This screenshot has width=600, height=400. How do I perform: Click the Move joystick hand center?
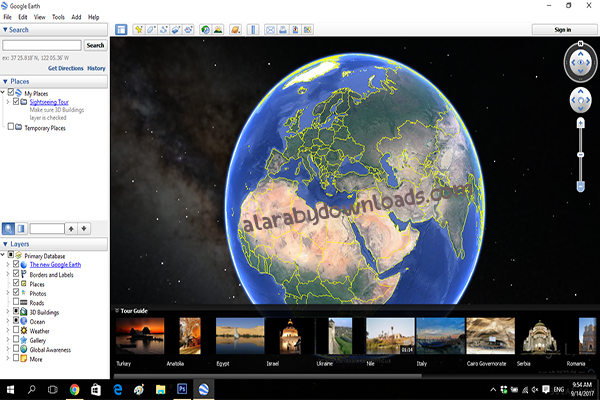580,100
